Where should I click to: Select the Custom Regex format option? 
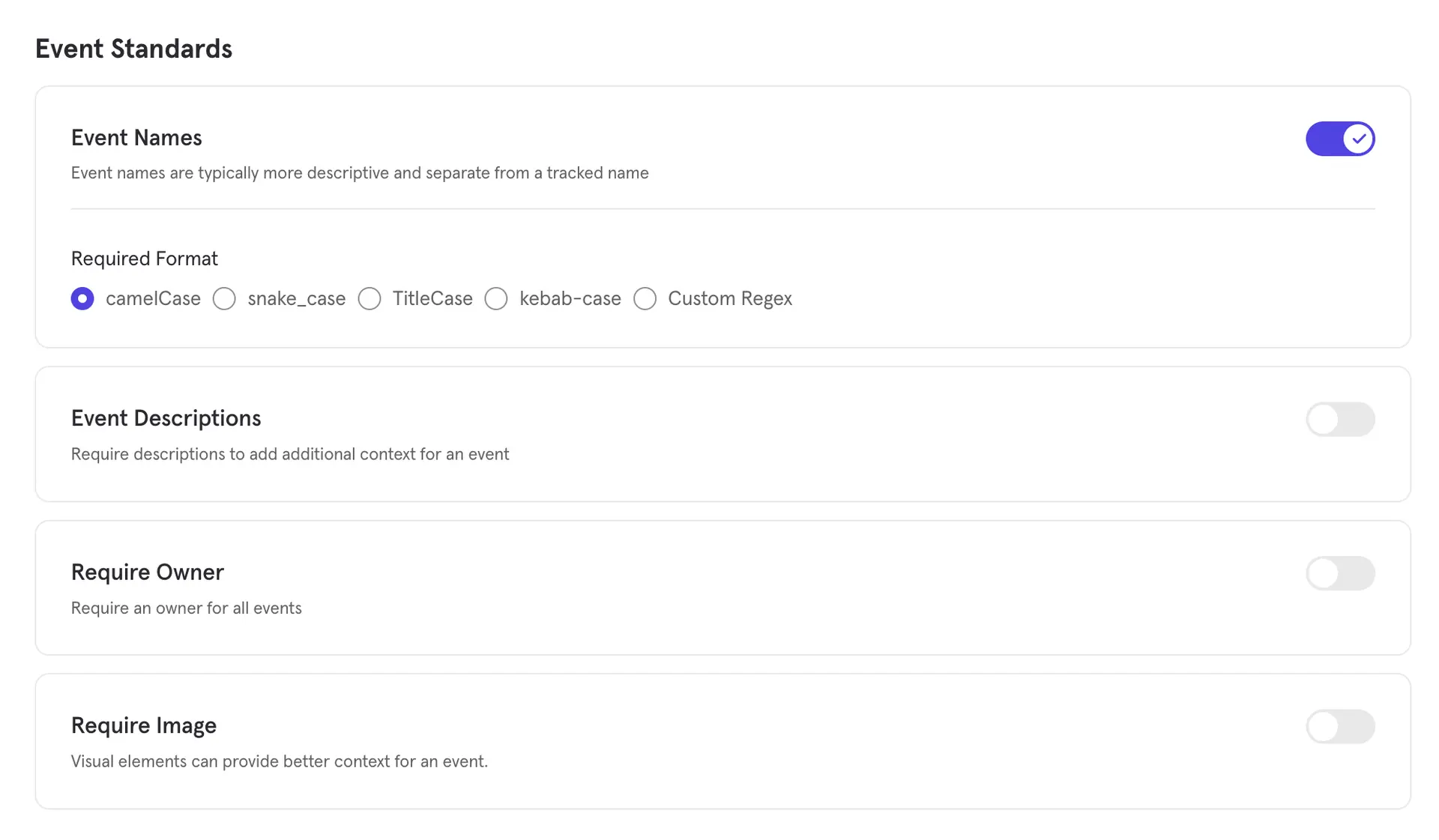point(645,298)
